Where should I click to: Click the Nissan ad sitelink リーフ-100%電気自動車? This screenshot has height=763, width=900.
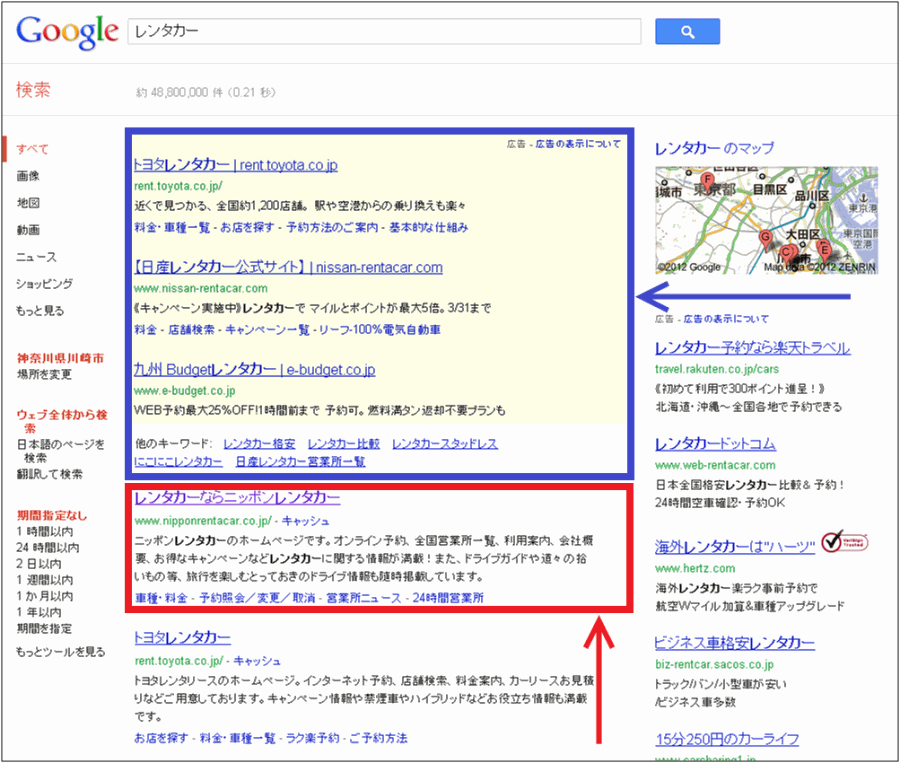point(380,330)
